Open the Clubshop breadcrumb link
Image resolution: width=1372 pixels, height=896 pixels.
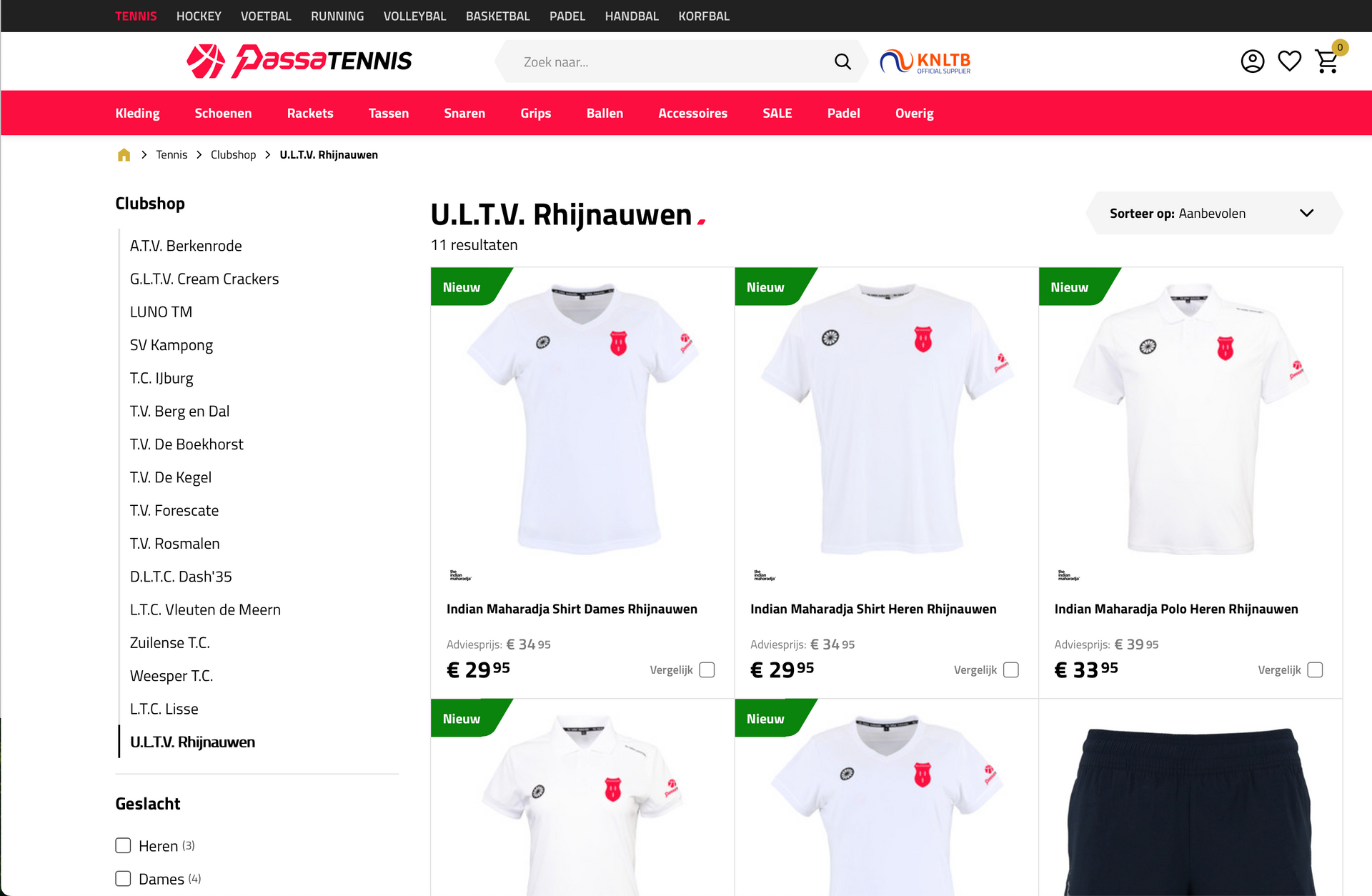pos(233,155)
